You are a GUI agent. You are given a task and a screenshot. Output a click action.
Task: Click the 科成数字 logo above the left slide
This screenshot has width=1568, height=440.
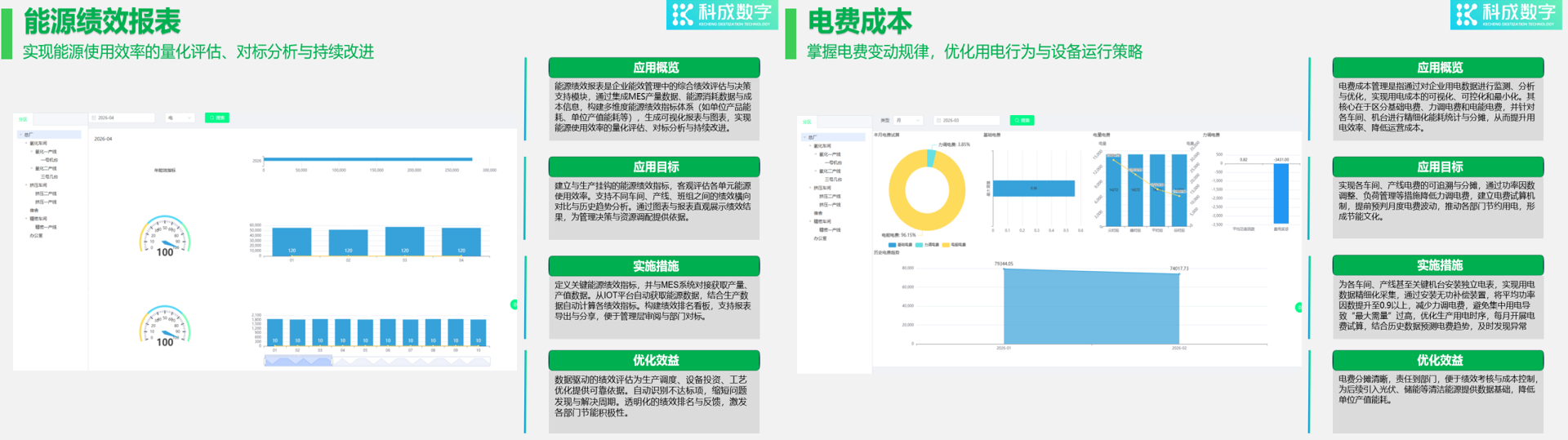coord(721,14)
